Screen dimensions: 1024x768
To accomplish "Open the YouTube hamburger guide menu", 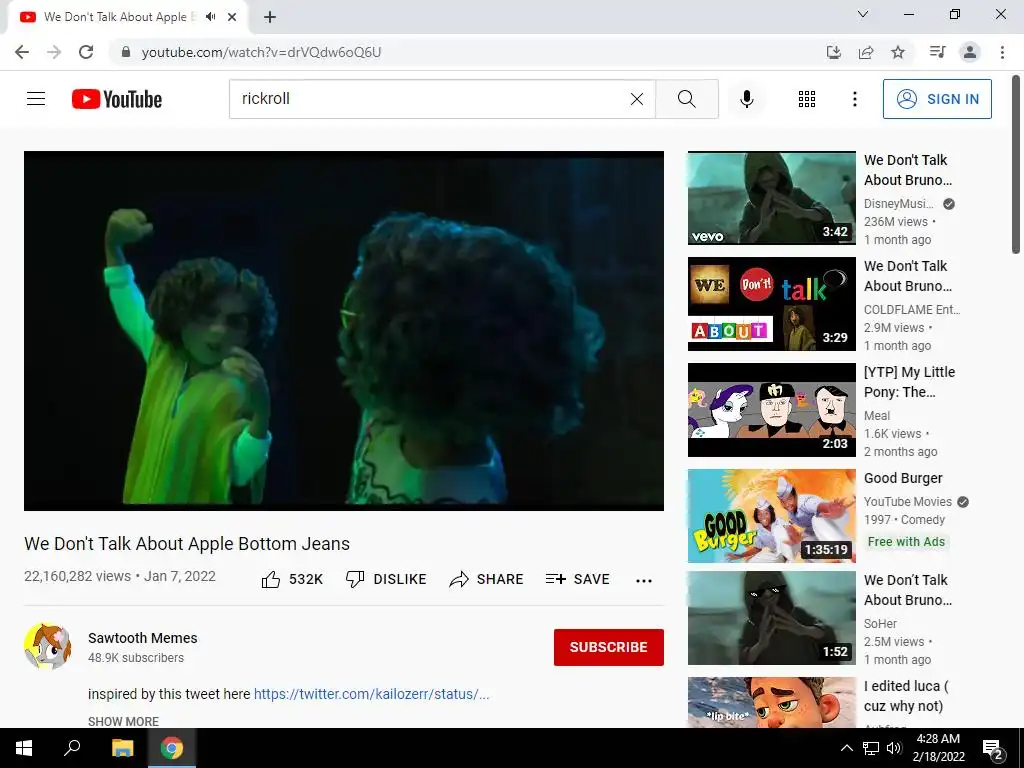I will point(36,99).
